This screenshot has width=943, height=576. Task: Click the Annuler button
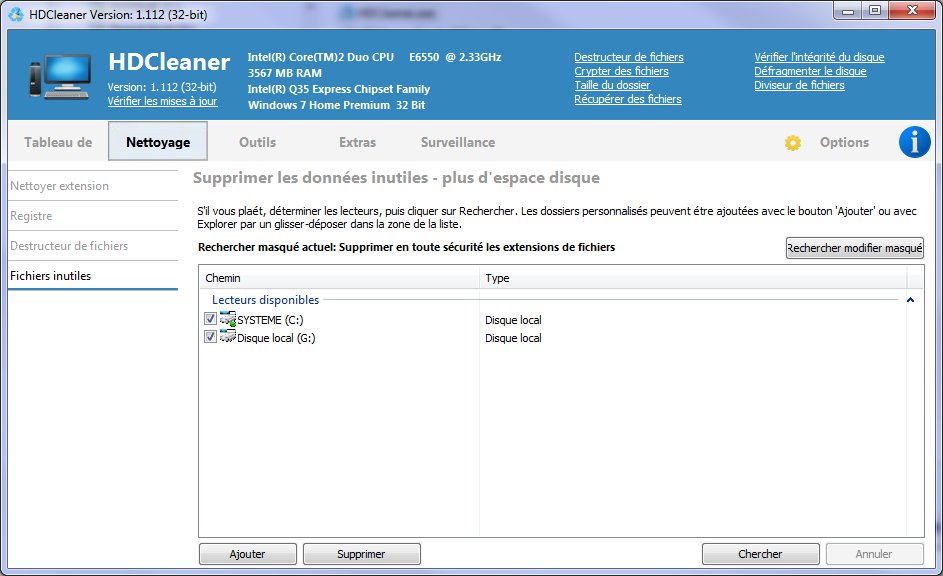874,554
